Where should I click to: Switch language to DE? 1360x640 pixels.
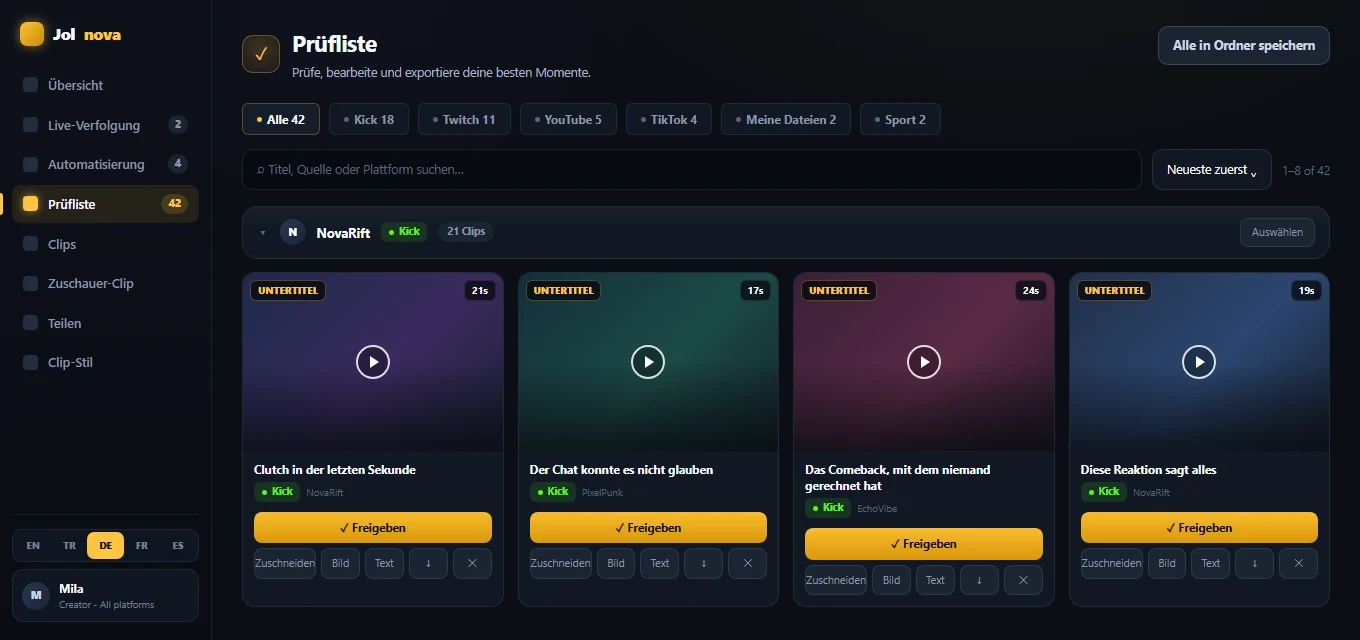tap(105, 545)
